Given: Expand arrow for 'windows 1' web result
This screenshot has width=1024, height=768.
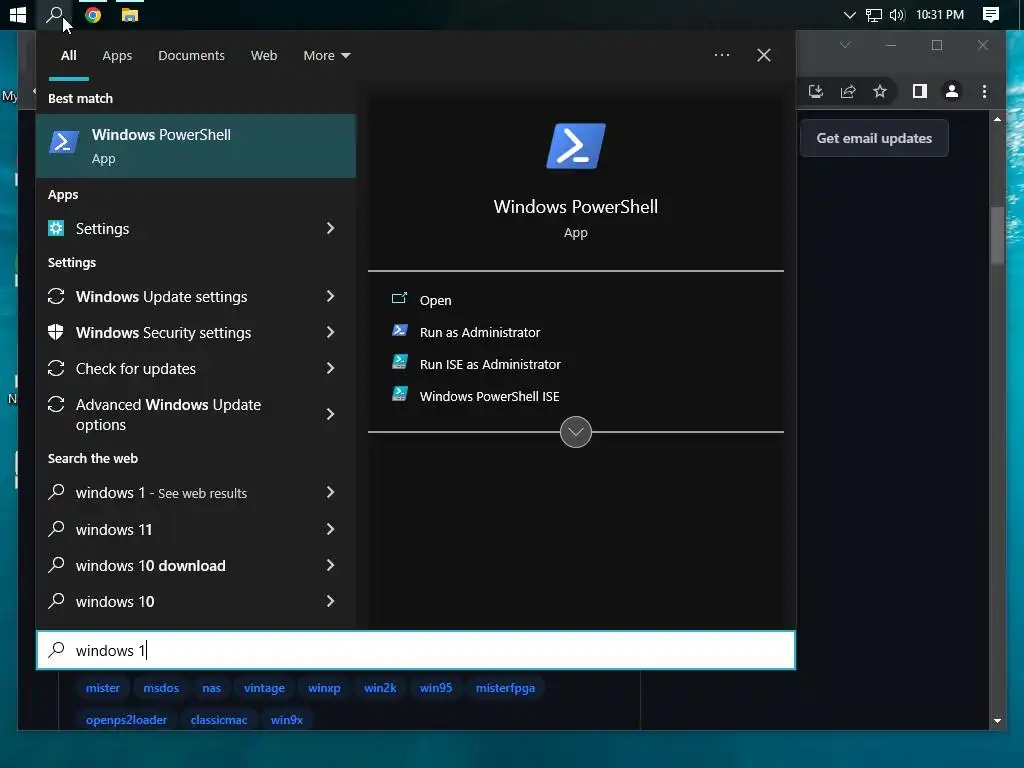Looking at the screenshot, I should 330,492.
